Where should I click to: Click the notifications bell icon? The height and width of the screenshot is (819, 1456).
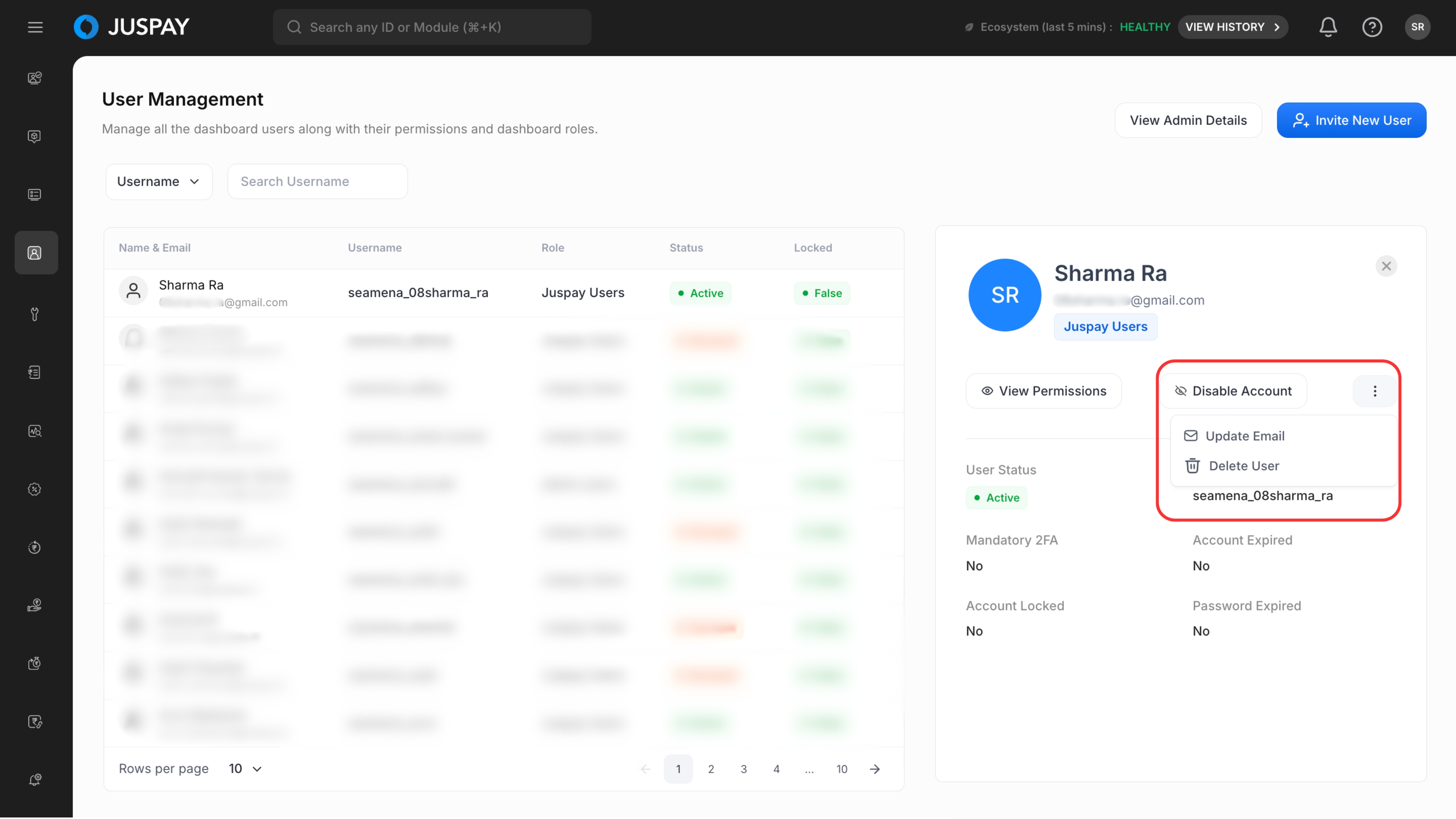(x=1328, y=27)
